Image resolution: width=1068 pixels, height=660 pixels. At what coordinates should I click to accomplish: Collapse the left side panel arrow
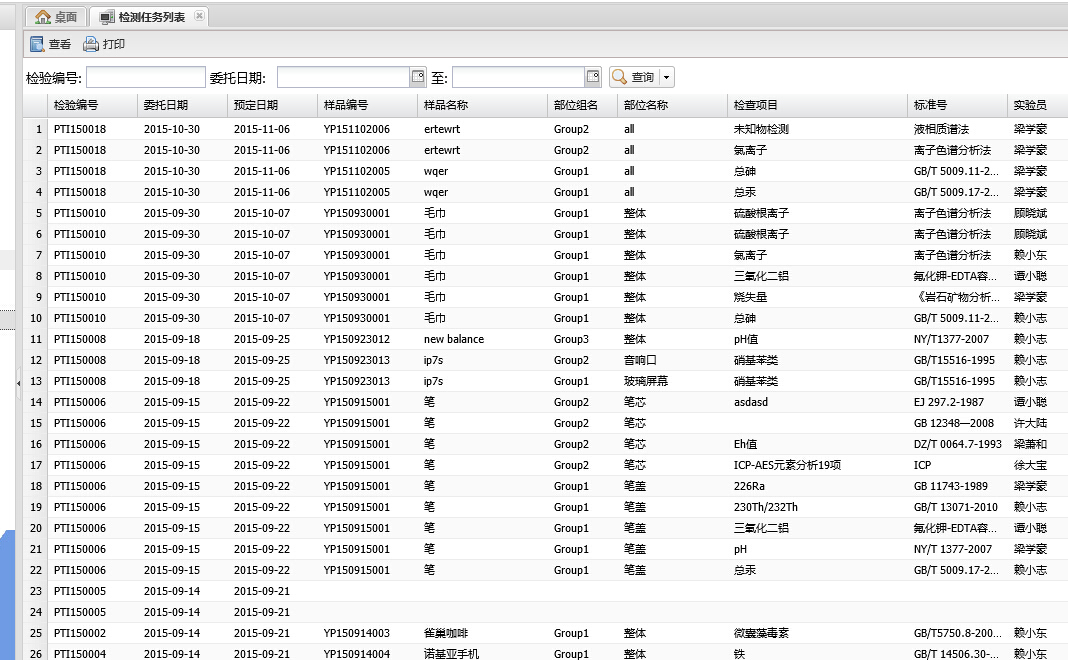[x=18, y=383]
